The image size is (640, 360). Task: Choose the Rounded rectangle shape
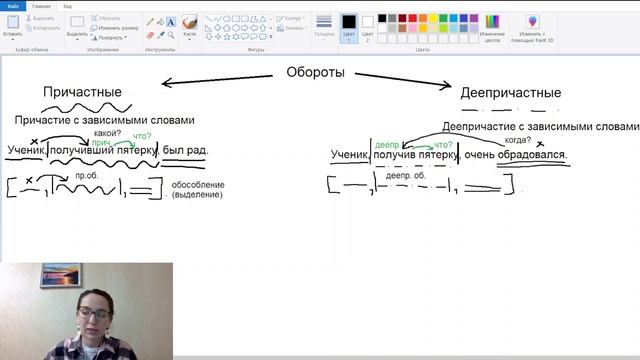pyautogui.click(x=244, y=19)
